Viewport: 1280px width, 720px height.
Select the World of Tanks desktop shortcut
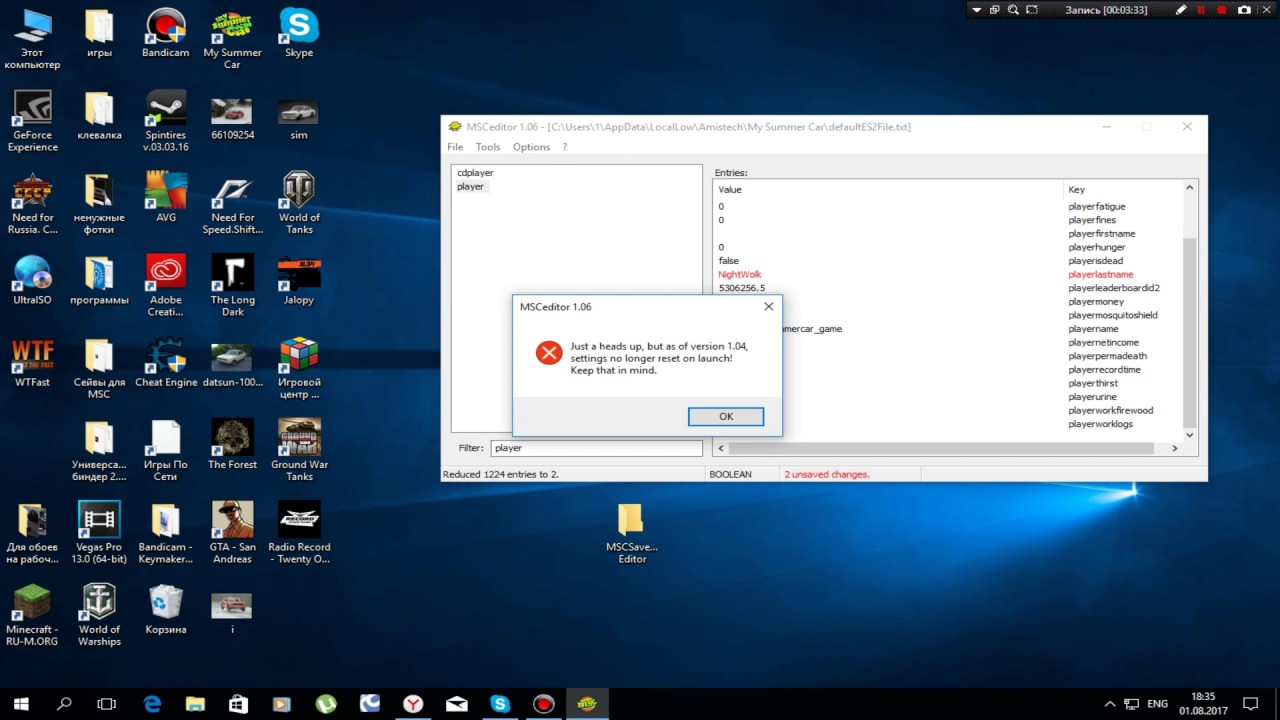299,204
